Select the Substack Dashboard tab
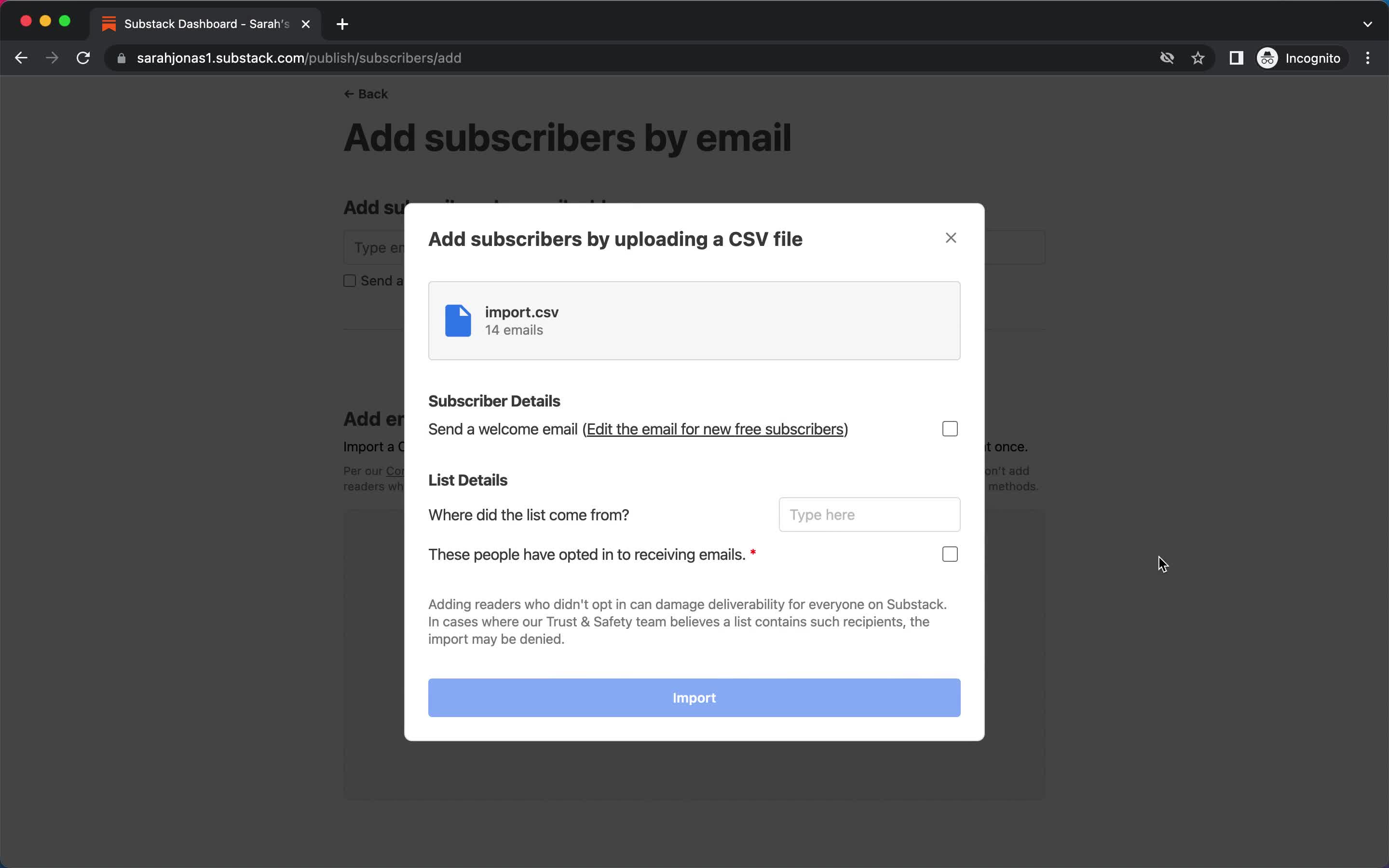Screen dimensions: 1389x868 205,24
